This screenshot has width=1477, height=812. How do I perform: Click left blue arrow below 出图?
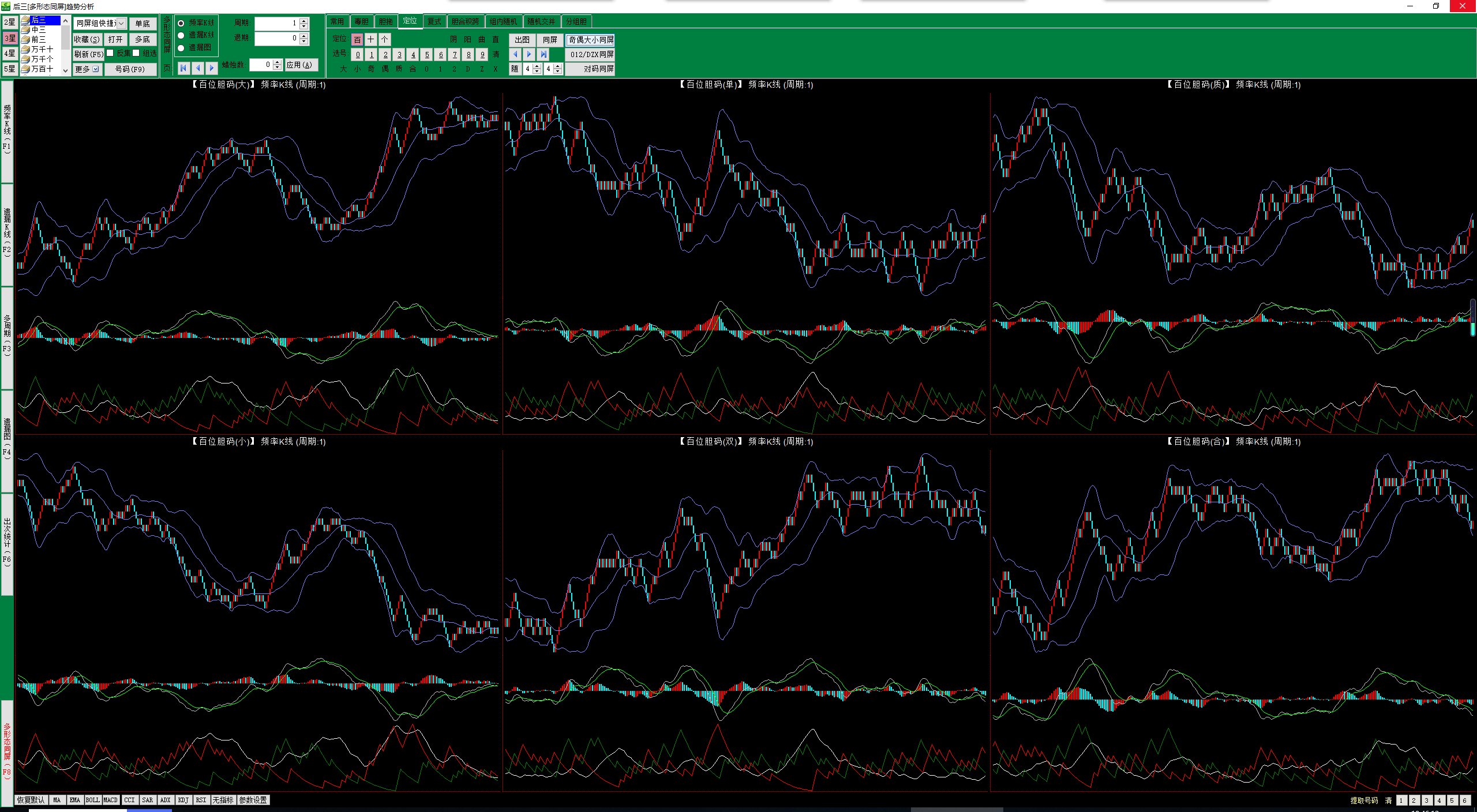516,54
